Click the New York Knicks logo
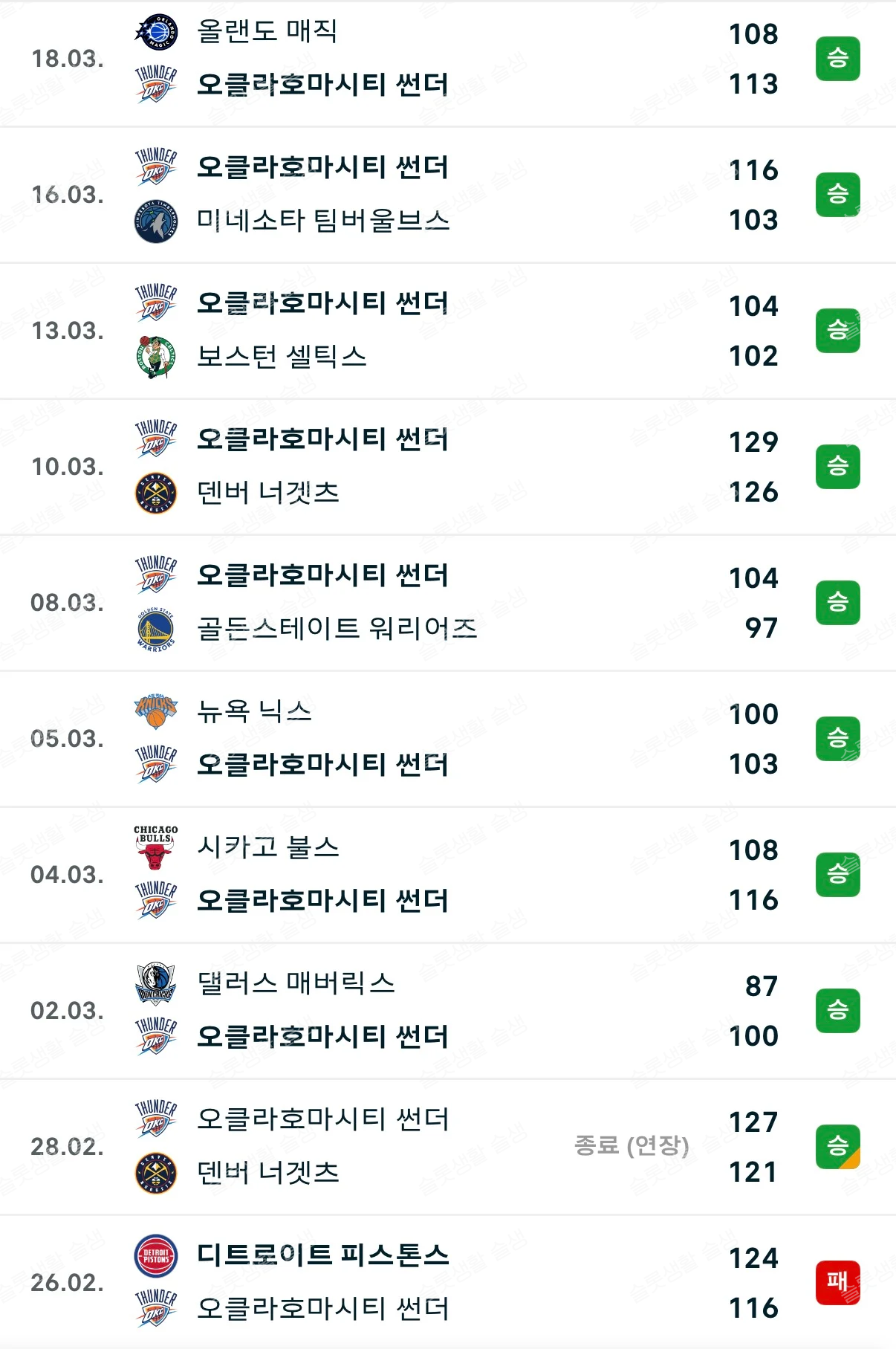896x1349 pixels. pos(156,711)
